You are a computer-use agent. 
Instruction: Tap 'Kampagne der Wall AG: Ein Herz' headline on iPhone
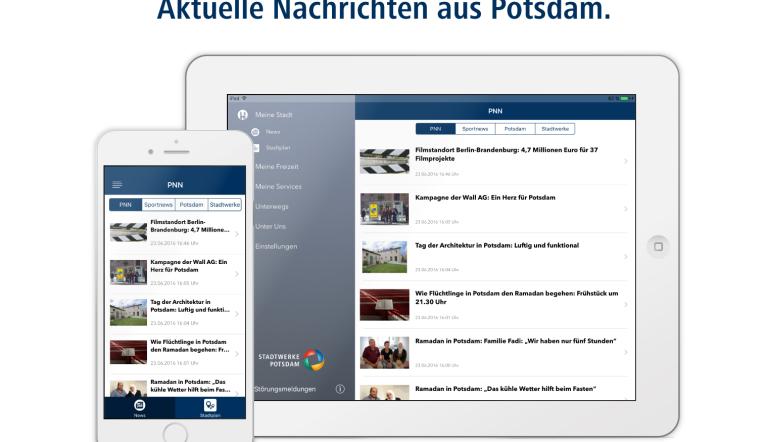189,266
